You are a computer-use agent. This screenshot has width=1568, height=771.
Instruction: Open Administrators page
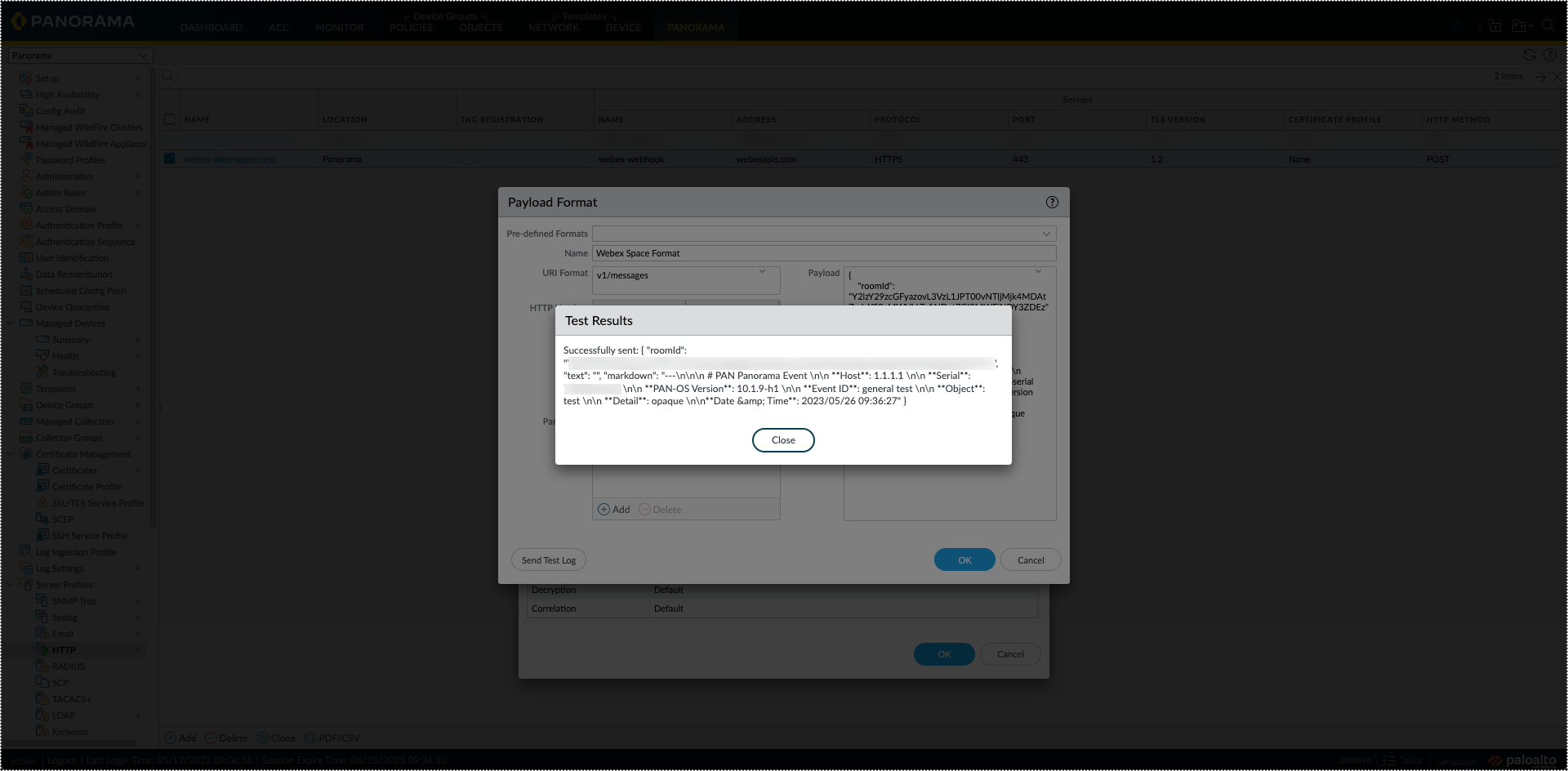point(65,176)
